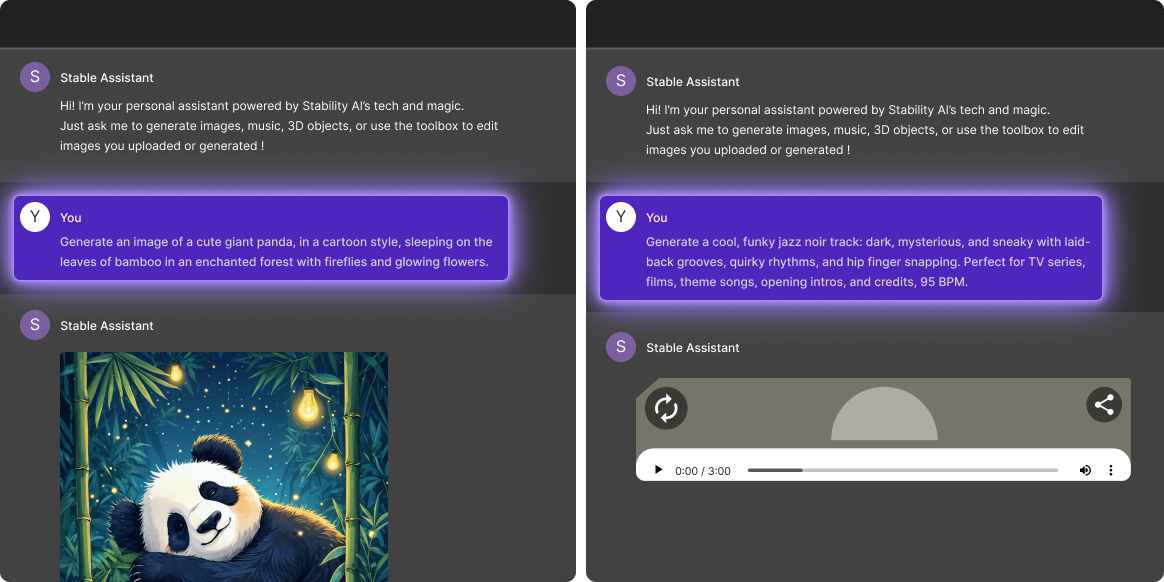This screenshot has width=1164, height=582.
Task: Open the three-dot menu on the audio player
Action: pos(1111,469)
